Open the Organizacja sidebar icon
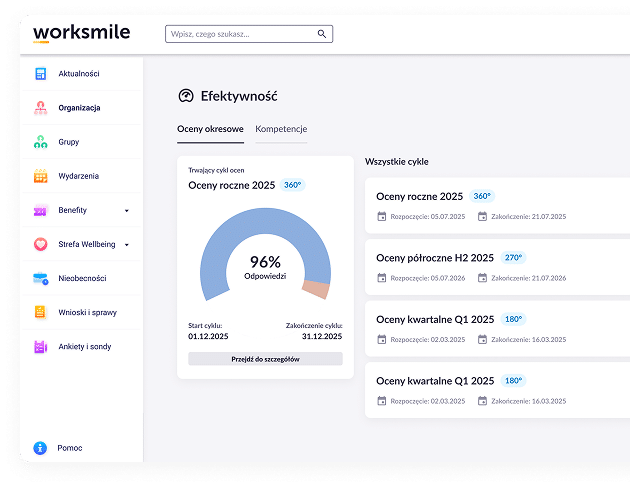The image size is (630, 487). pos(40,108)
